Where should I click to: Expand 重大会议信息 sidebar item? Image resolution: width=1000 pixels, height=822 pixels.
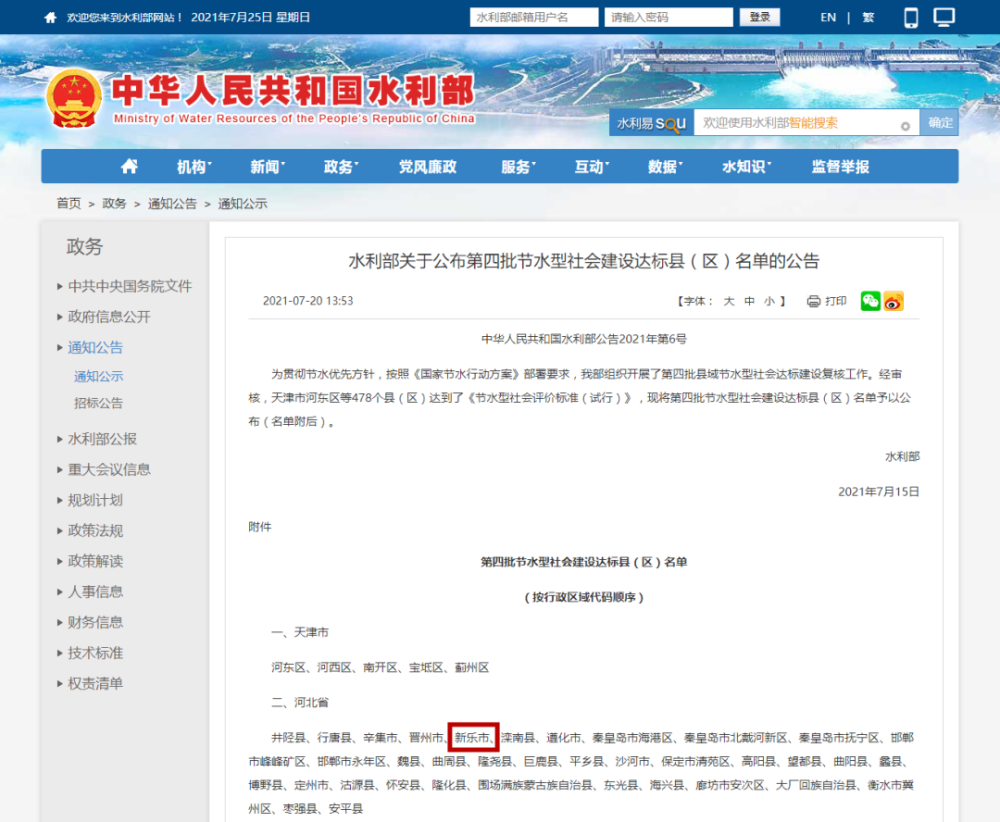point(109,469)
